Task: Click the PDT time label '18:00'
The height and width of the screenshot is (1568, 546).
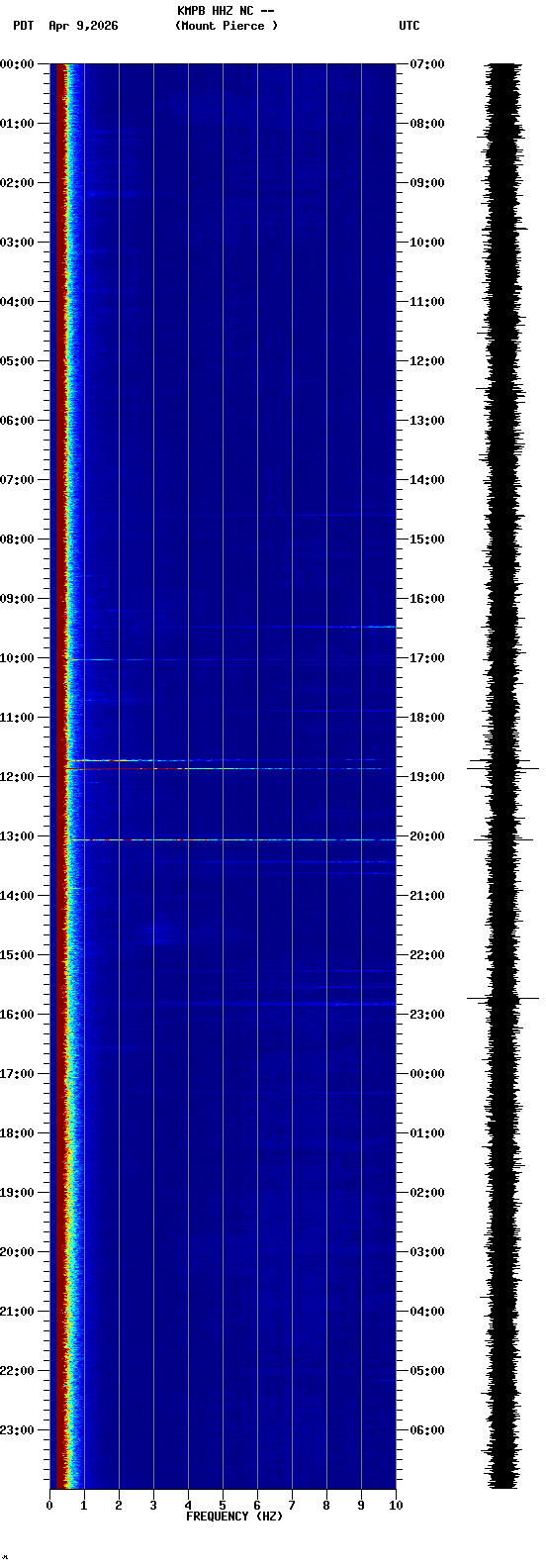Action: [x=17, y=1133]
